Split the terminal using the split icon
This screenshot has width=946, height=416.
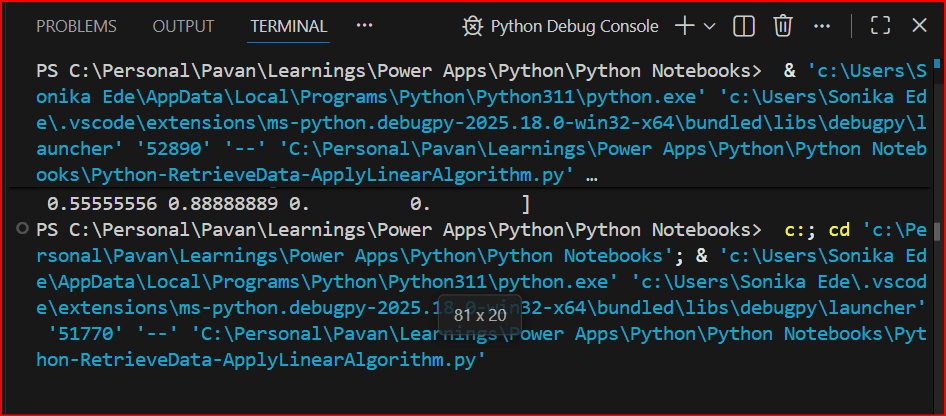tap(744, 26)
